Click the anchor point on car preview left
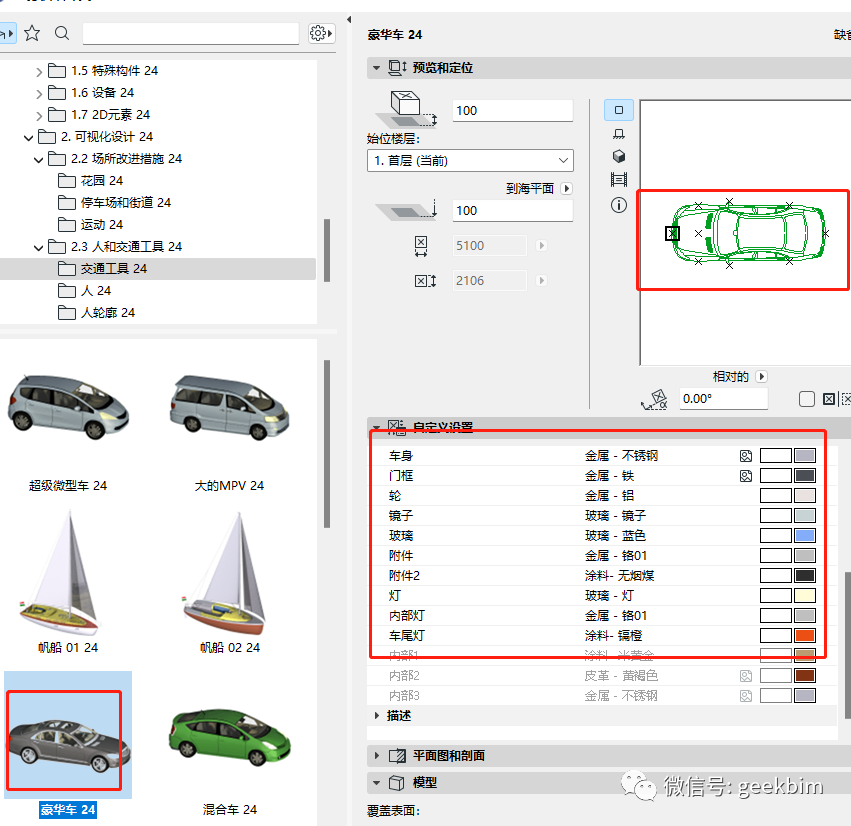This screenshot has width=851, height=826. pos(672,233)
